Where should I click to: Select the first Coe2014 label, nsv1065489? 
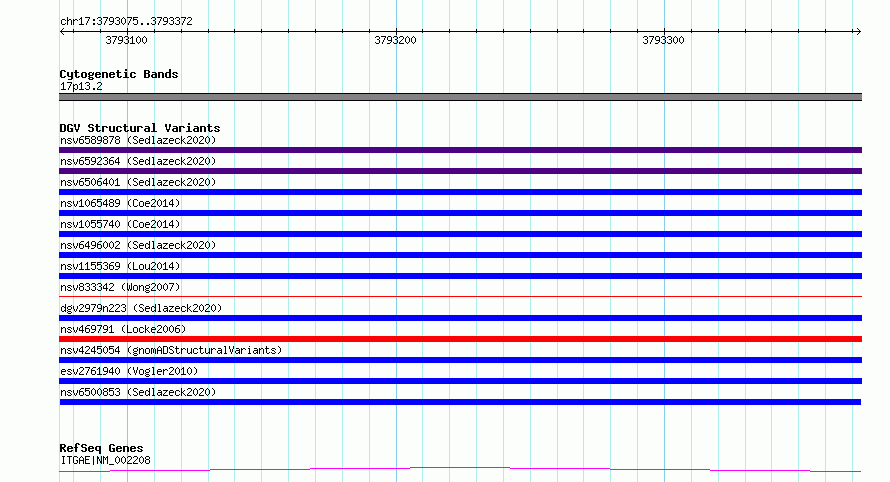click(120, 203)
